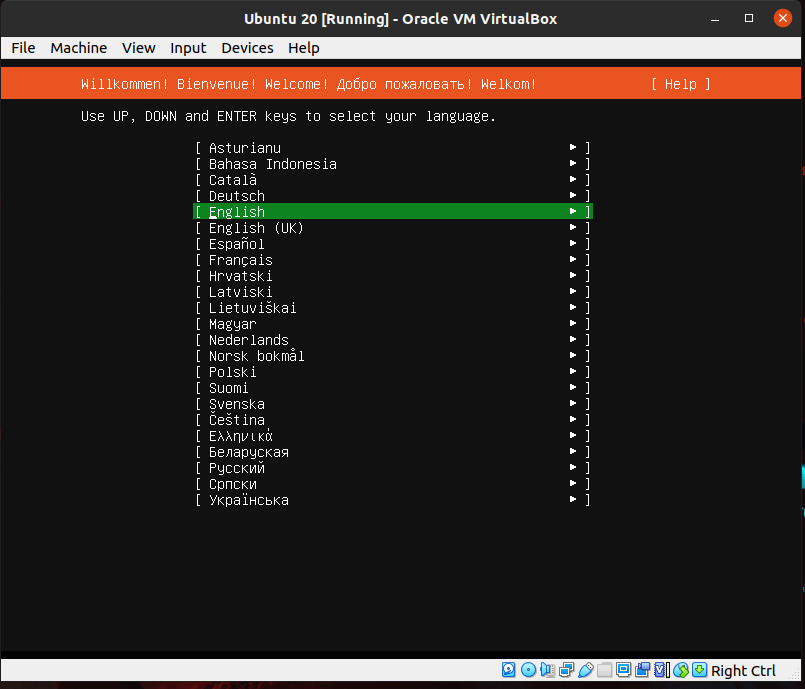
Task: Click the USB devices status icon
Action: coord(585,670)
